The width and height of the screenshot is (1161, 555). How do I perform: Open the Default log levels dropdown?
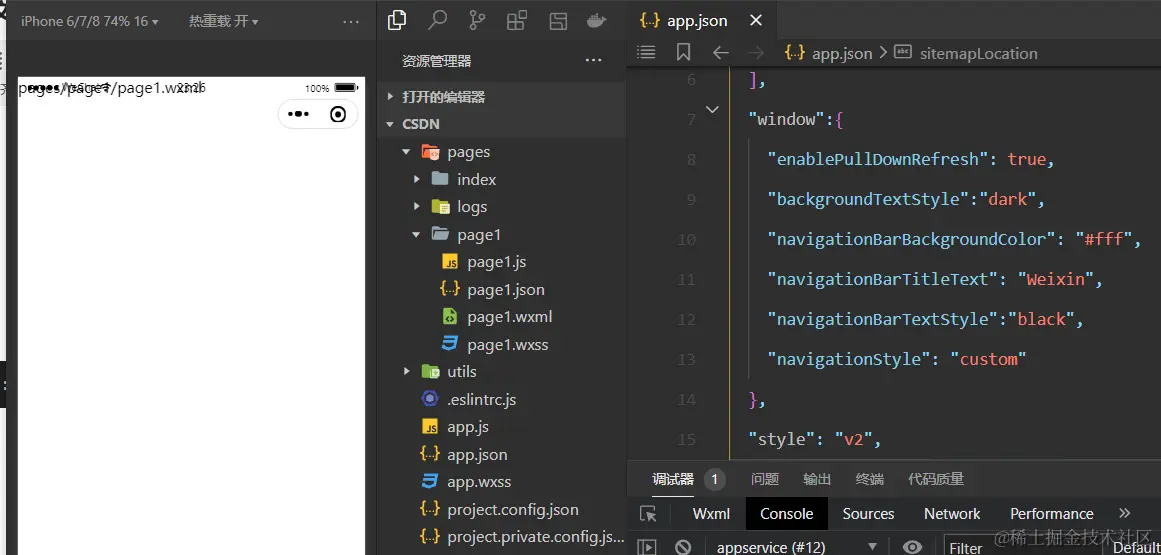[x=1136, y=548]
